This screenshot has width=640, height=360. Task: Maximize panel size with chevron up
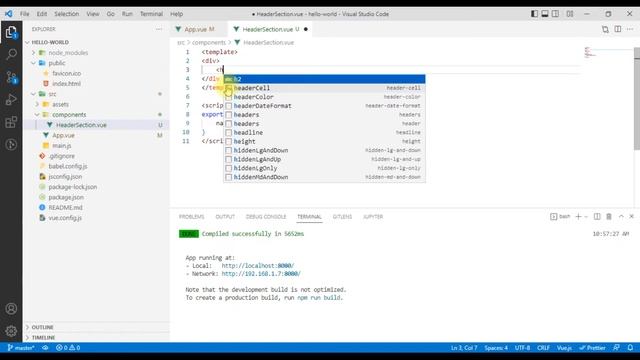(621, 216)
